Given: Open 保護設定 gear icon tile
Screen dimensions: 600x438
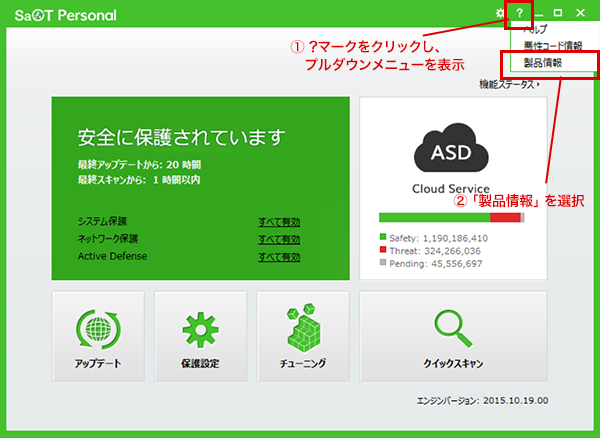Looking at the screenshot, I should (201, 330).
